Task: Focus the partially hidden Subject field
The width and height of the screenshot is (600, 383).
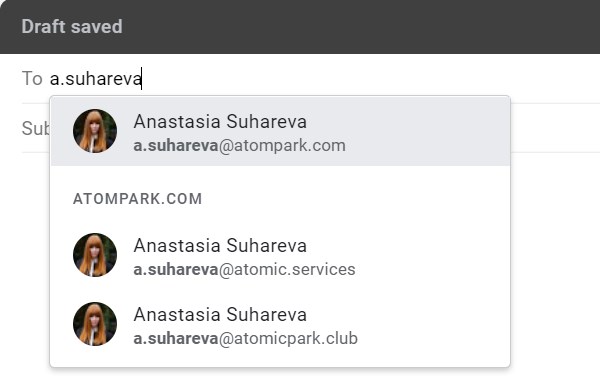Action: [36, 128]
